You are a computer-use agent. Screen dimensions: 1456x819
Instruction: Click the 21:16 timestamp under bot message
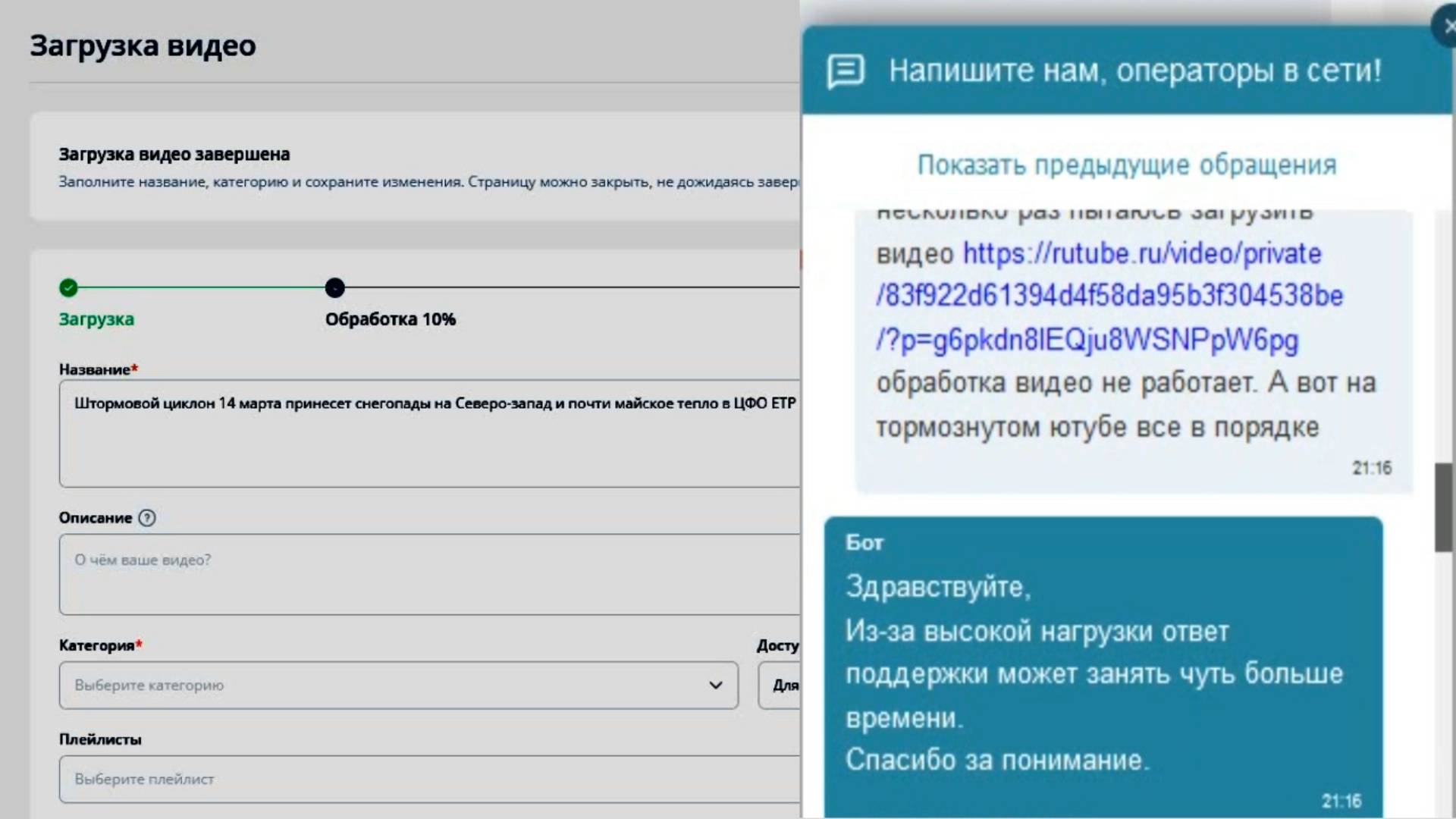(x=1341, y=801)
